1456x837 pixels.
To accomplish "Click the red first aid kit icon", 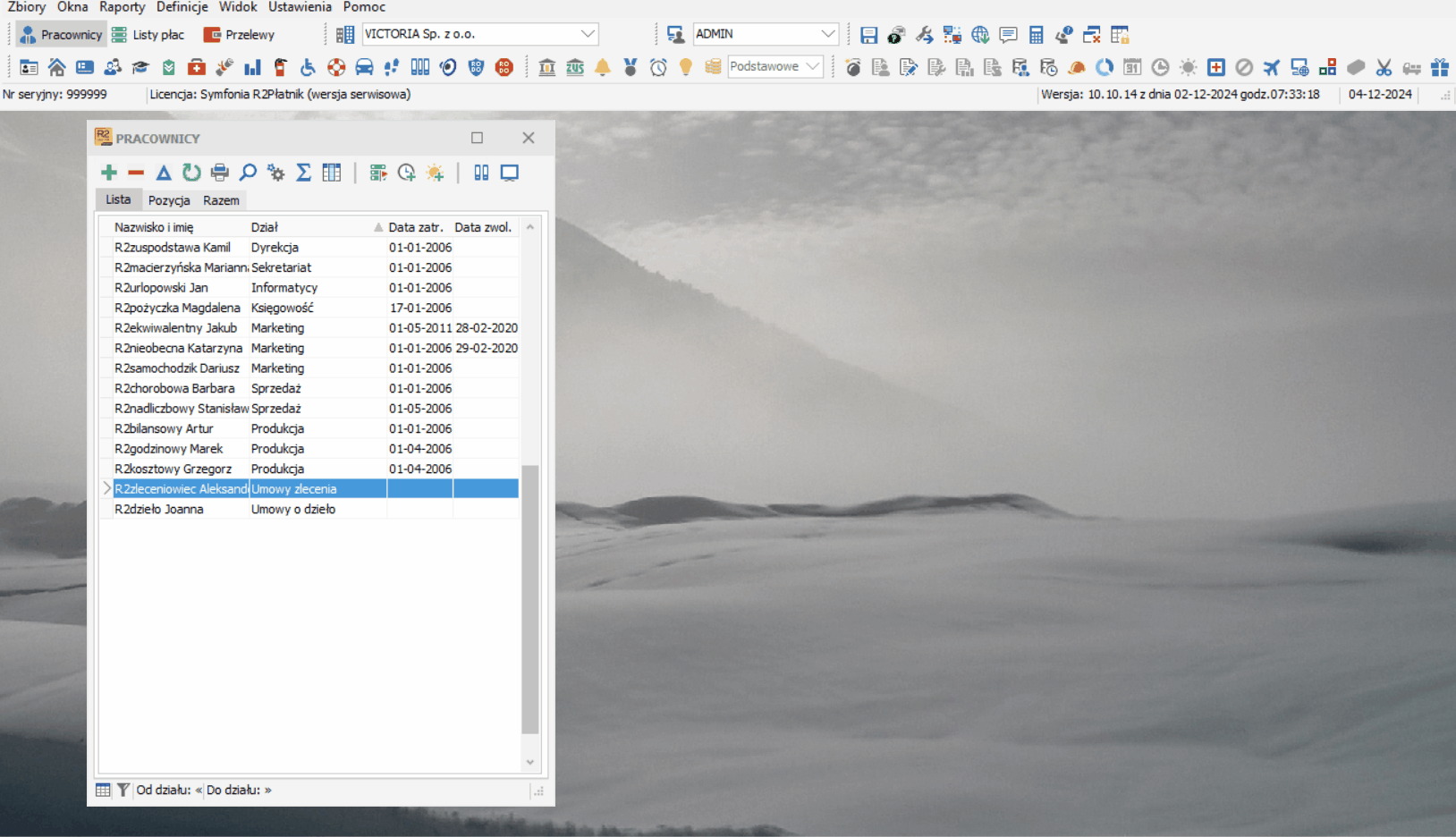I will coord(197,67).
